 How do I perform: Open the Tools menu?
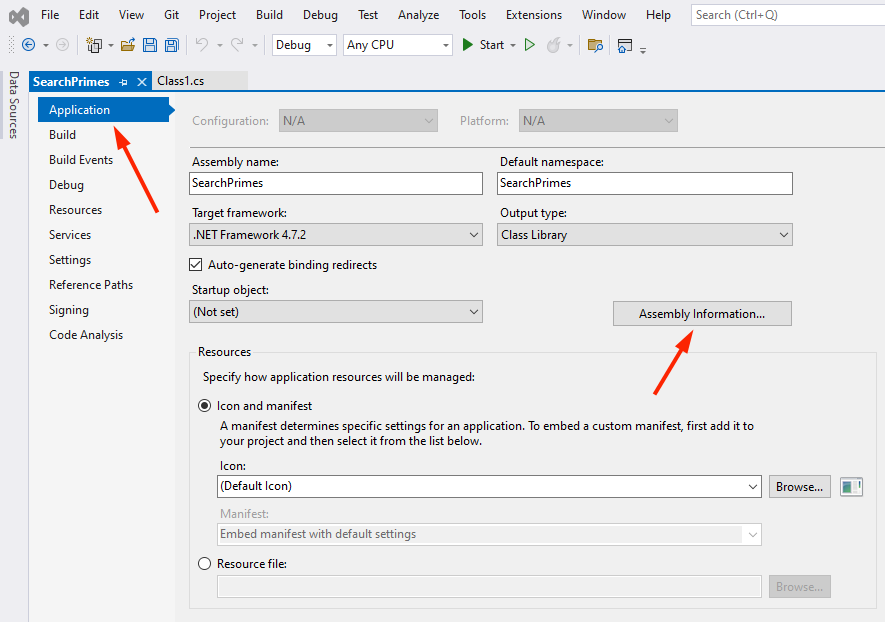(x=472, y=15)
